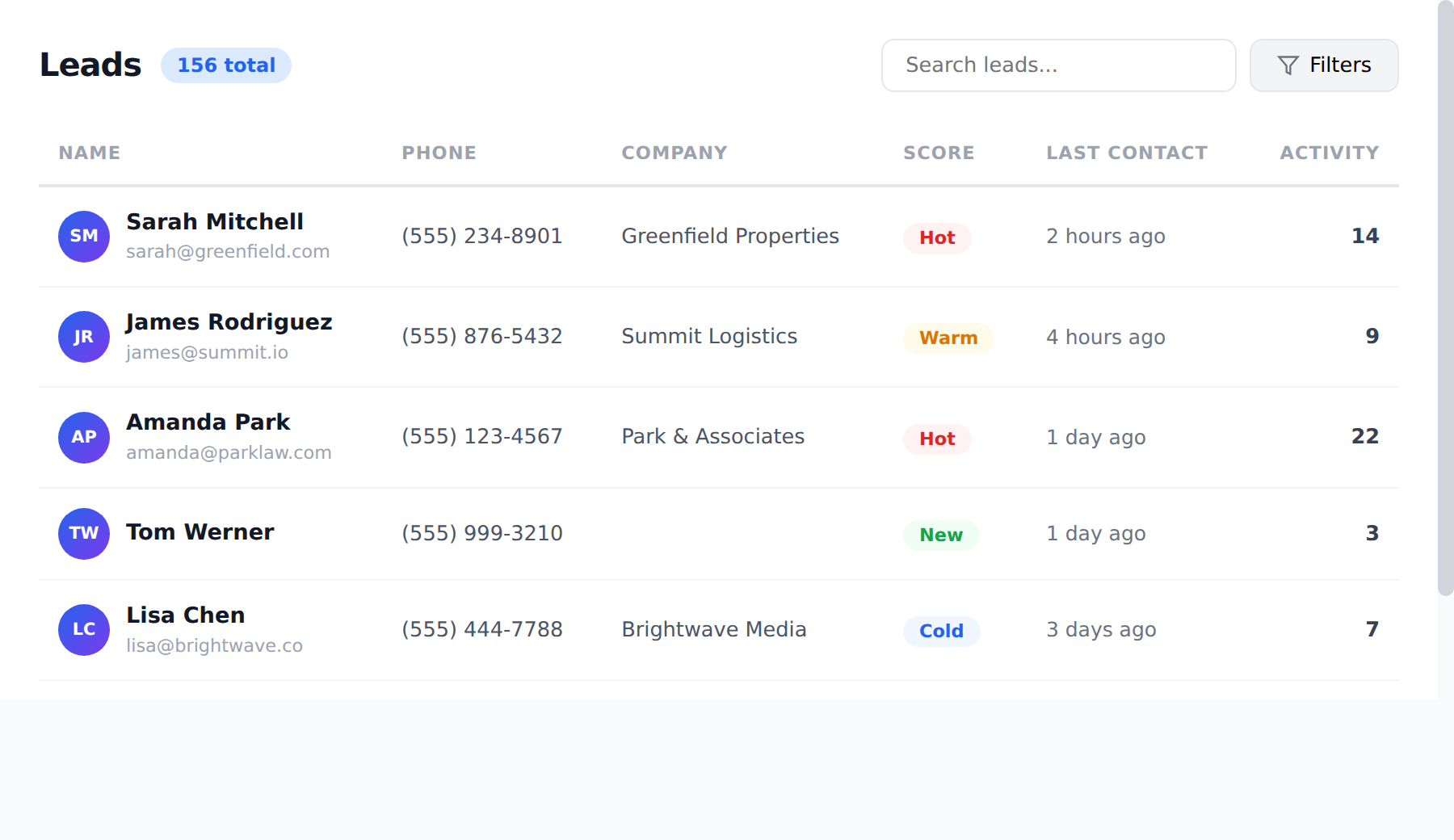Click the PHONE column header
1454x840 pixels.
[439, 152]
